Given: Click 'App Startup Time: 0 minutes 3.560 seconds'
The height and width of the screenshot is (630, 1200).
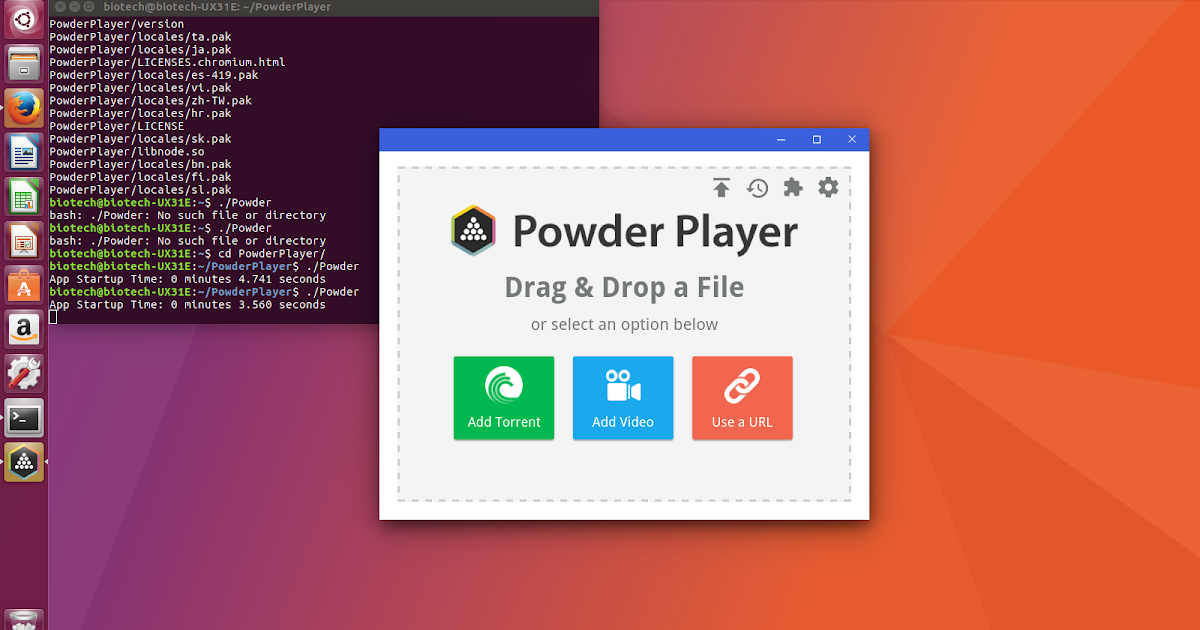Looking at the screenshot, I should [x=187, y=304].
